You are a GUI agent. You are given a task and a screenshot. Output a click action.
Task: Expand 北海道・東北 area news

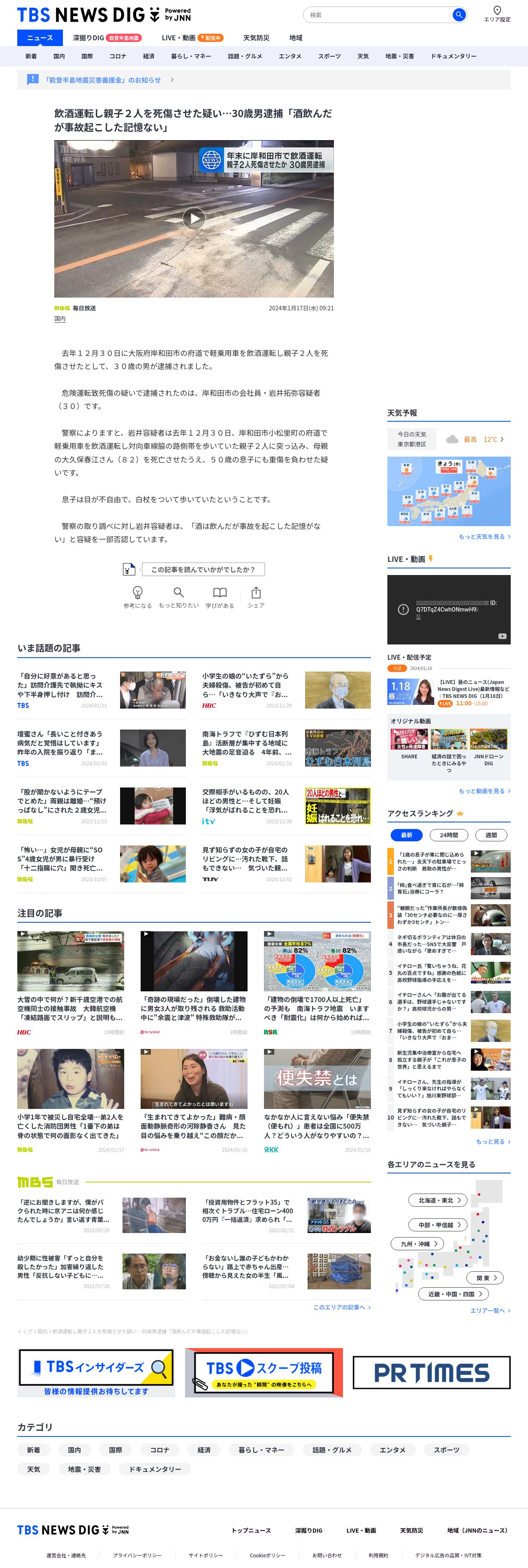tap(438, 1200)
